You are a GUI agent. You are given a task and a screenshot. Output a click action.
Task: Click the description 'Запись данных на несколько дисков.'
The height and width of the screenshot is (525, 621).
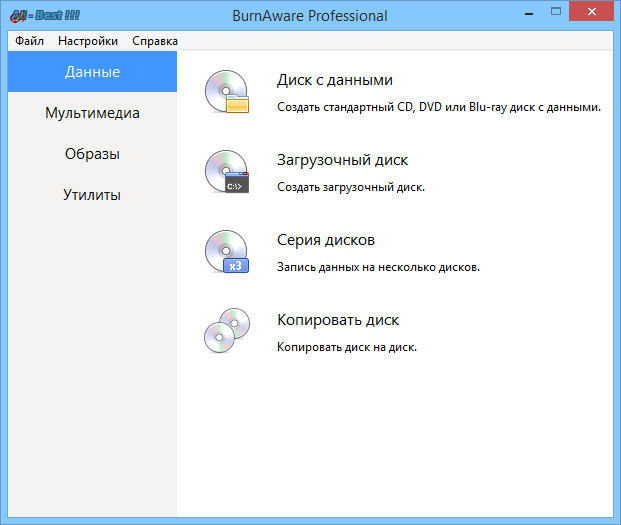(x=378, y=267)
